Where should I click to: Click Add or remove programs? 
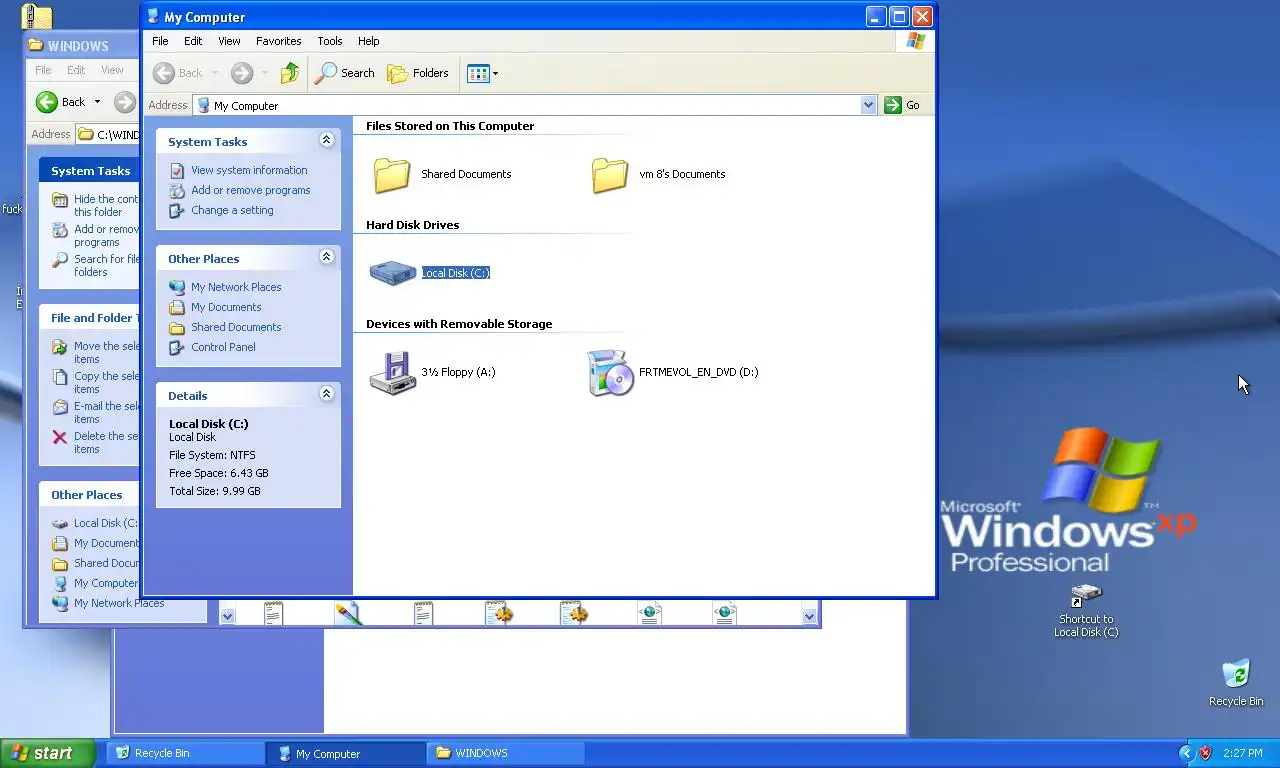pos(251,190)
